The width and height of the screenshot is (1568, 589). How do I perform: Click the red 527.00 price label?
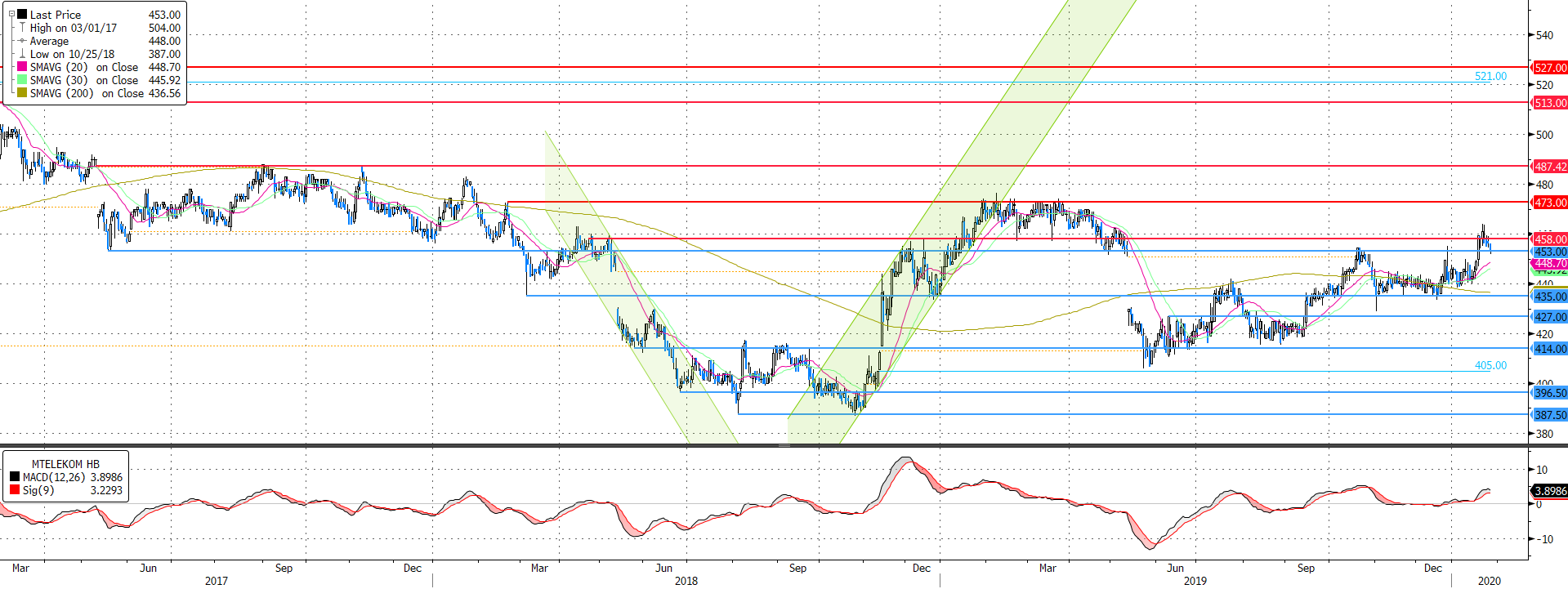pos(1550,68)
